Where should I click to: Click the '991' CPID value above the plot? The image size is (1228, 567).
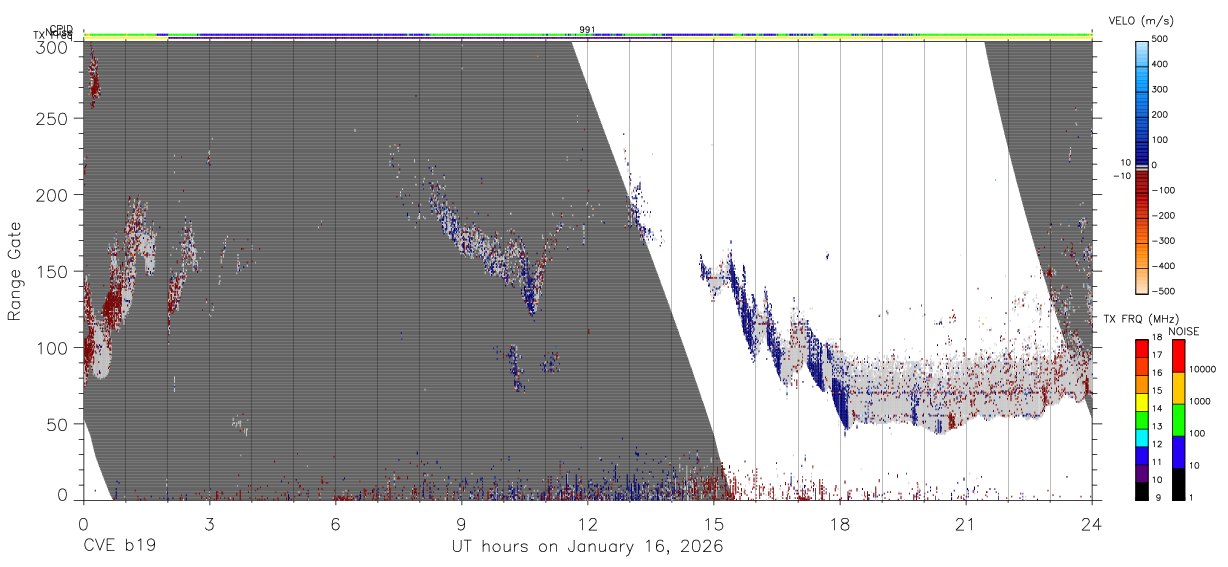pos(587,29)
